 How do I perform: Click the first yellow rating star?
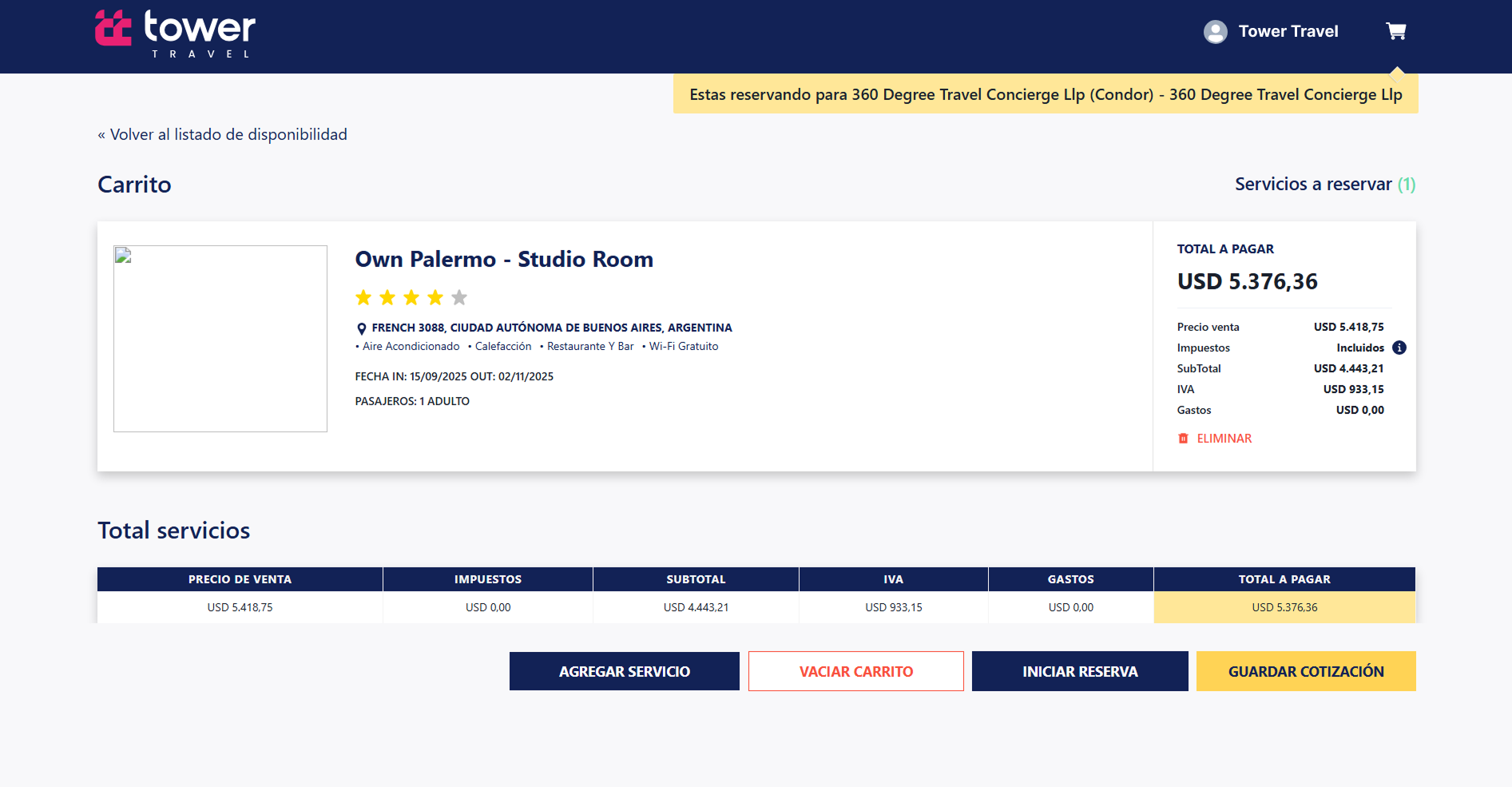pyautogui.click(x=363, y=298)
